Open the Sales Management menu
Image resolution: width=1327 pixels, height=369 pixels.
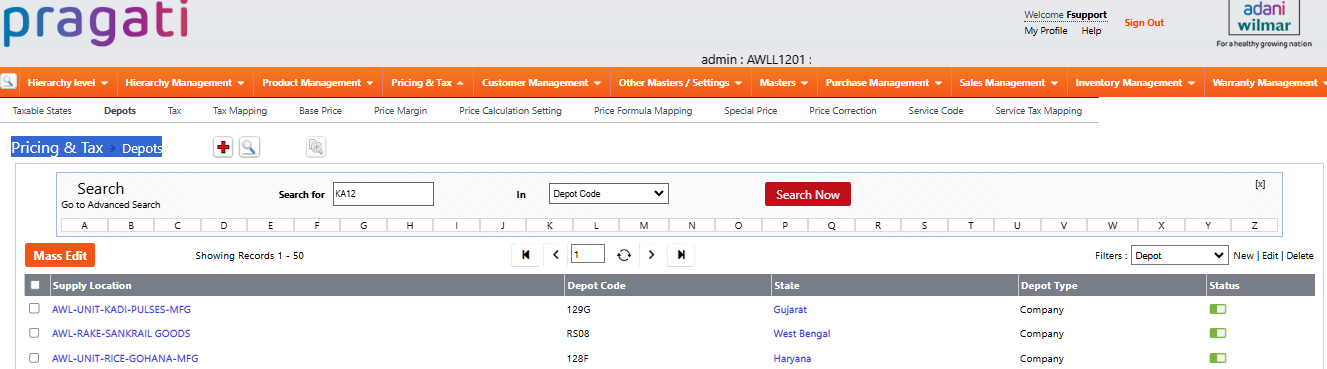coord(1008,82)
